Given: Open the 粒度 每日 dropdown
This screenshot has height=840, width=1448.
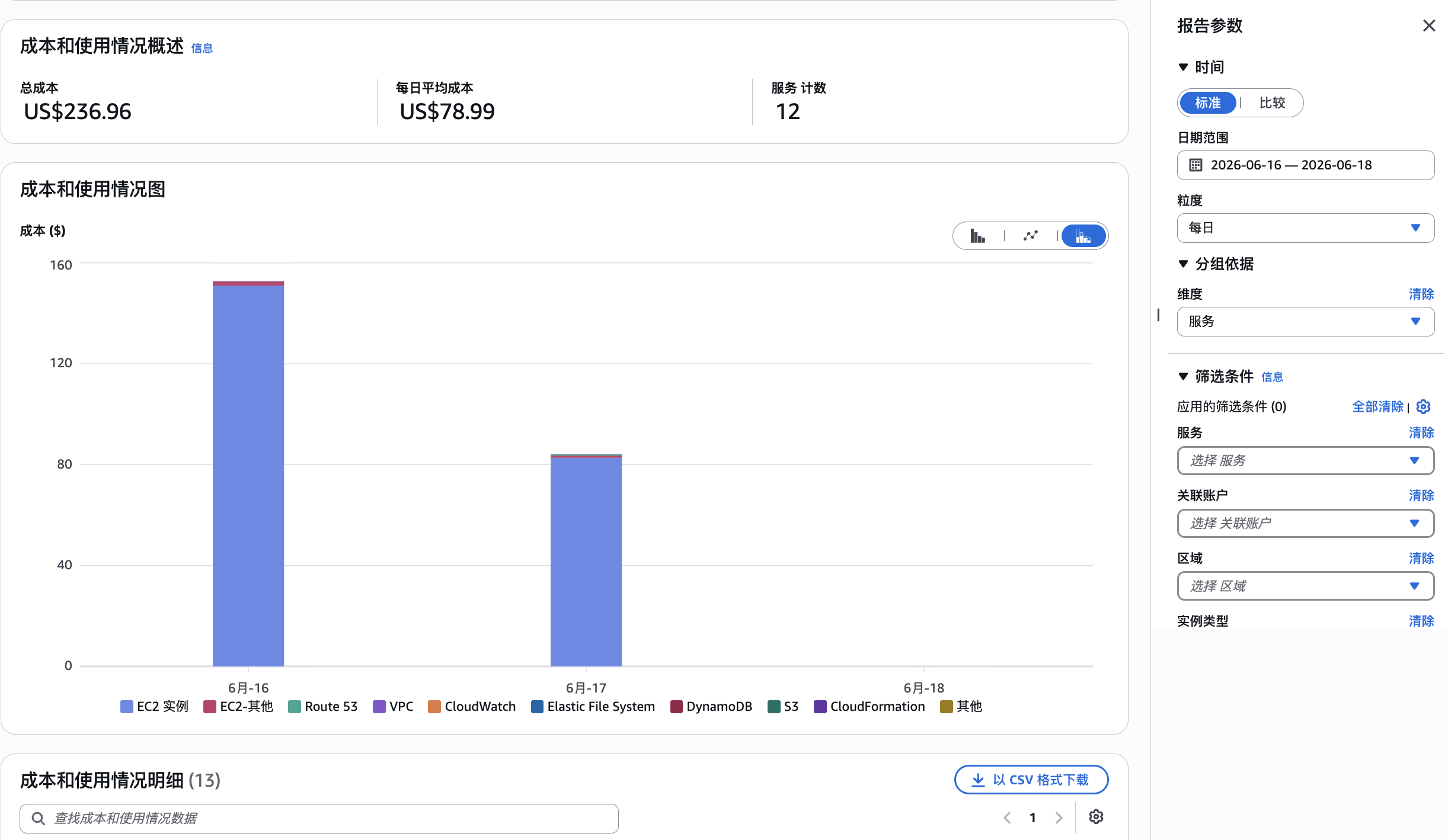Looking at the screenshot, I should (1305, 228).
